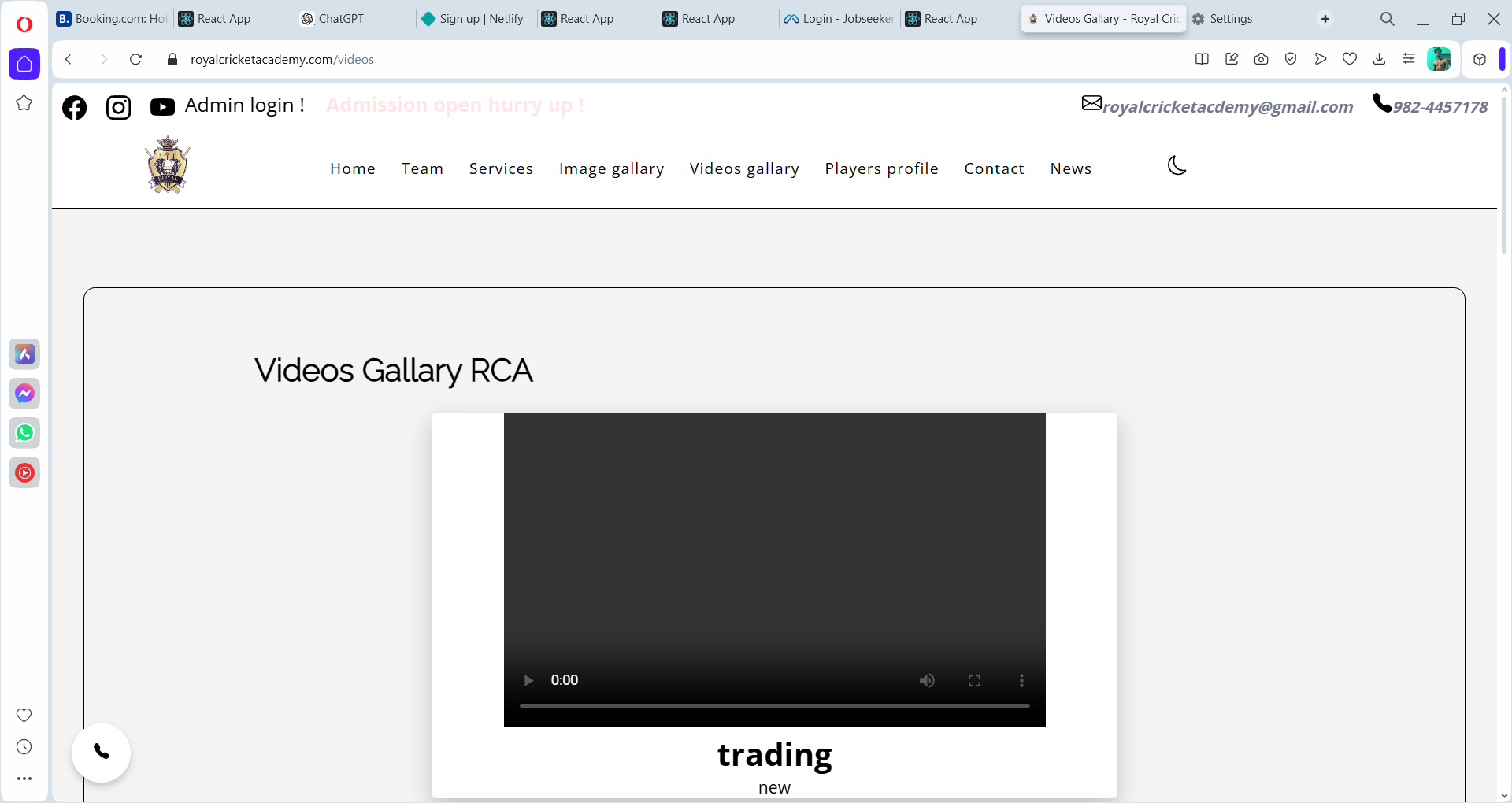Image resolution: width=1512 pixels, height=803 pixels.
Task: Click the Admin login link
Action: pos(244,105)
